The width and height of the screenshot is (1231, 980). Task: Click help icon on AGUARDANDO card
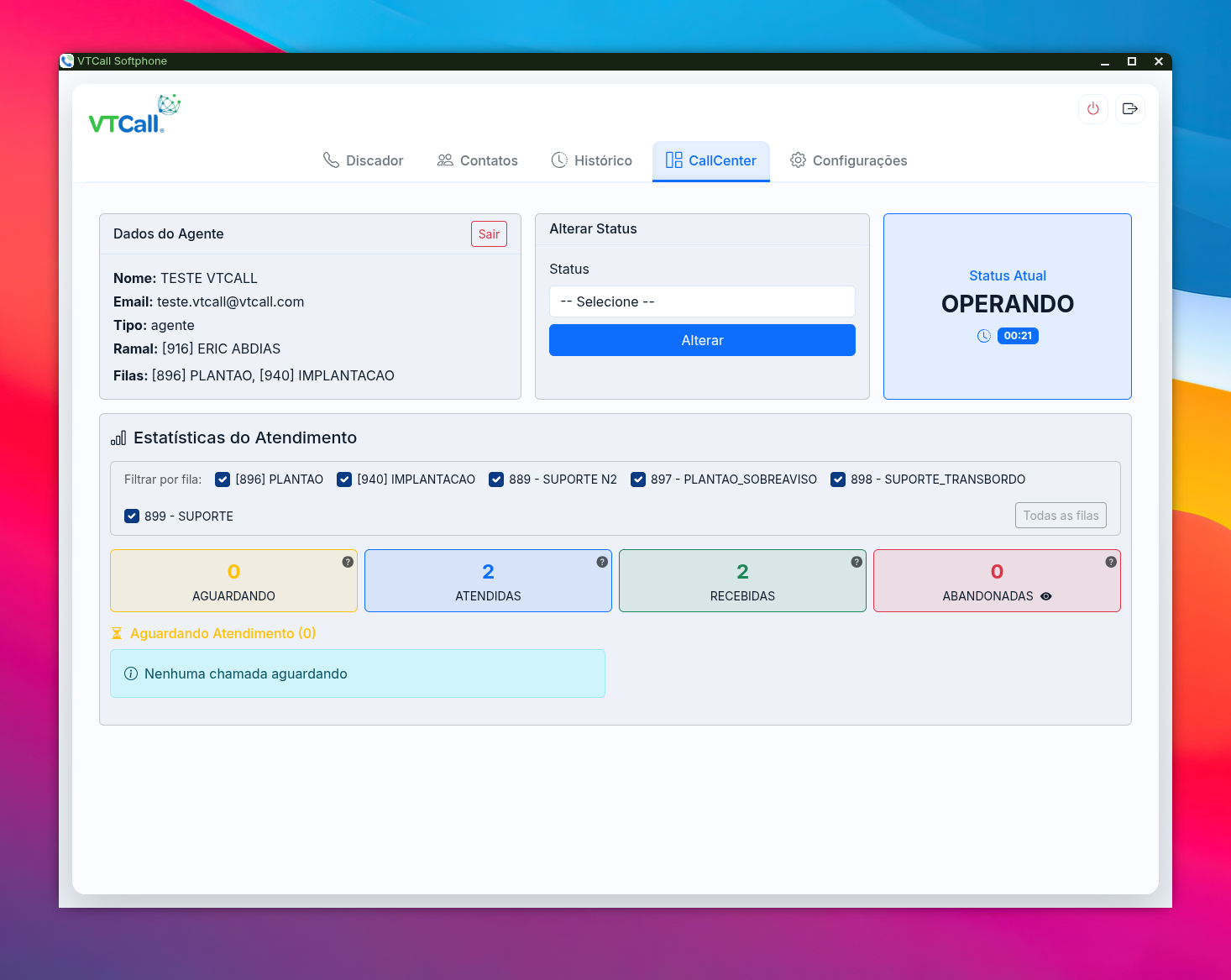pyautogui.click(x=348, y=562)
